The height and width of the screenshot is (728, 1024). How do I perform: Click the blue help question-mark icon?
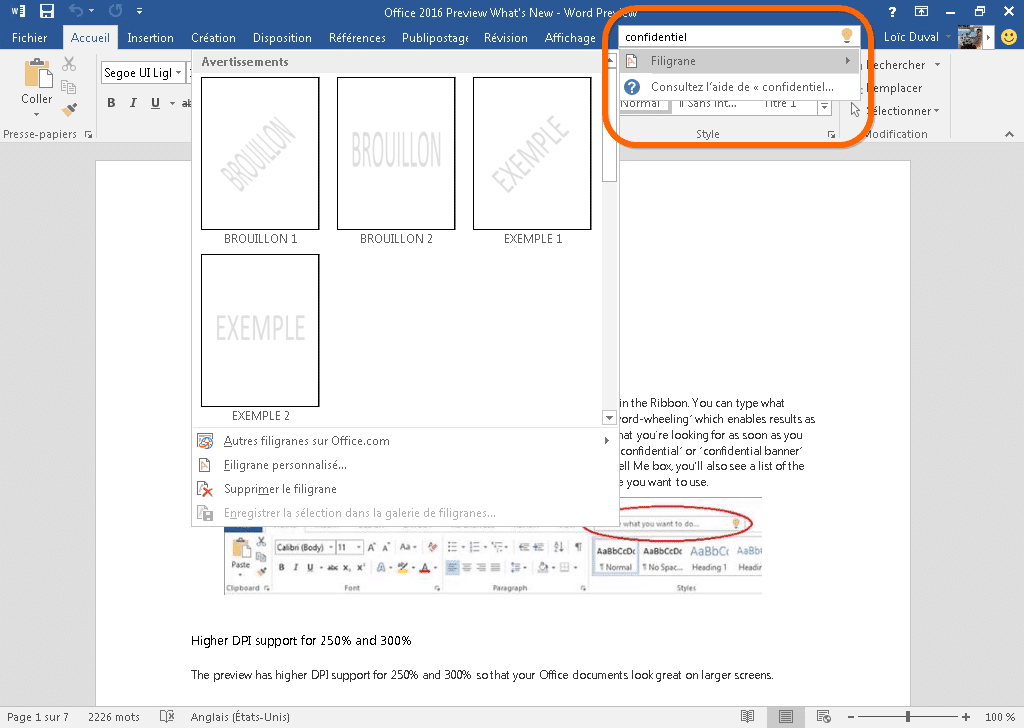tap(632, 86)
